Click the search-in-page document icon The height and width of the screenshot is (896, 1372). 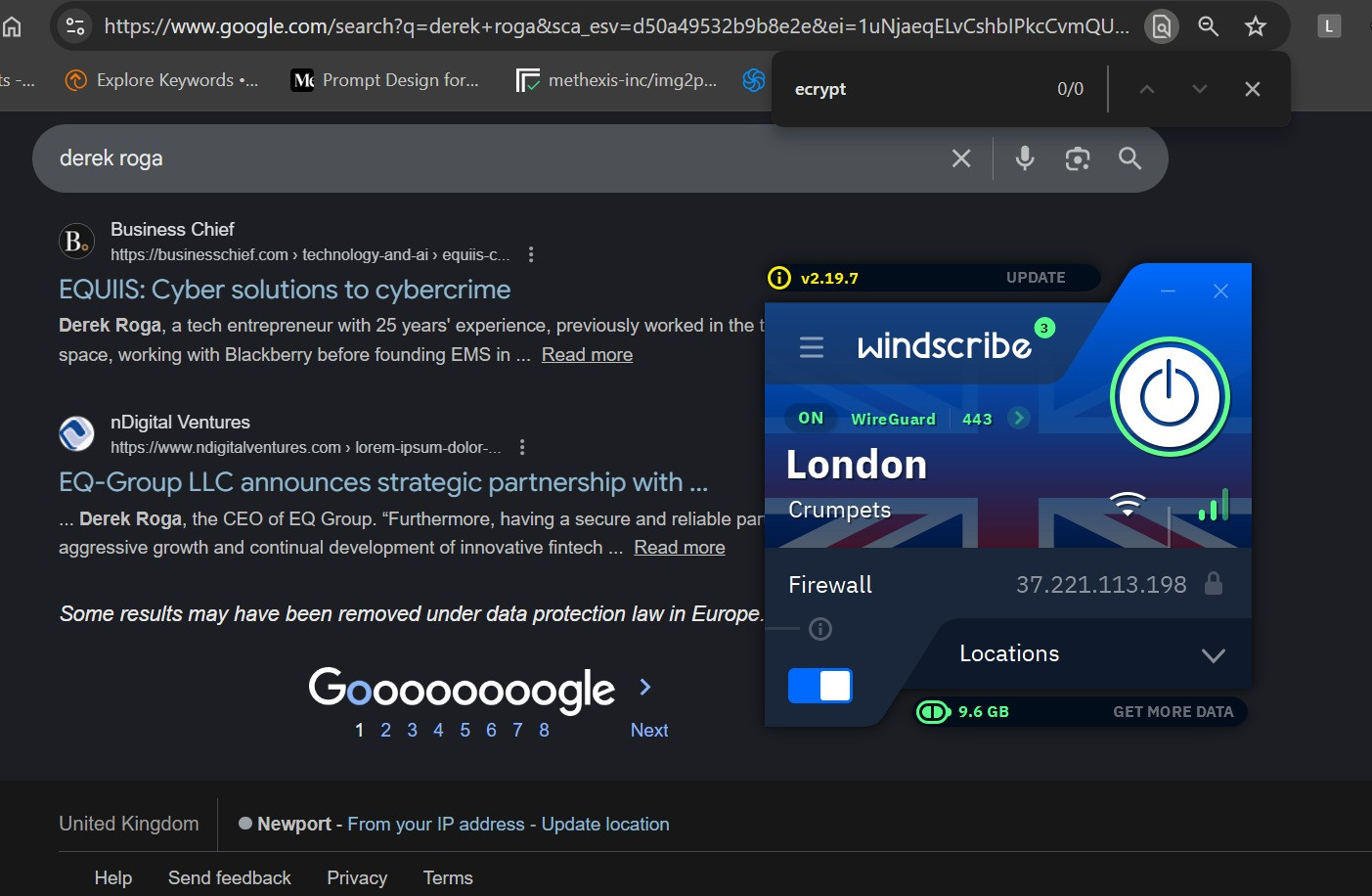tap(1161, 26)
